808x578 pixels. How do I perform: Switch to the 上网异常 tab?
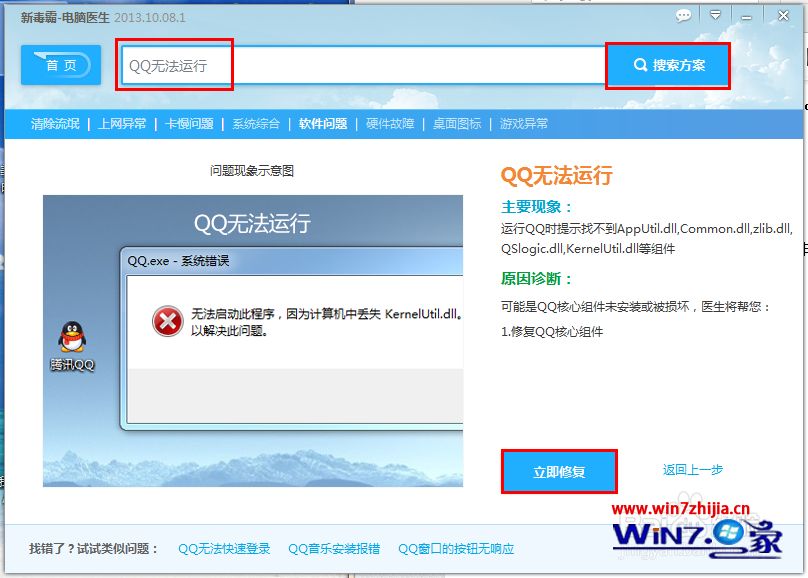[122, 124]
